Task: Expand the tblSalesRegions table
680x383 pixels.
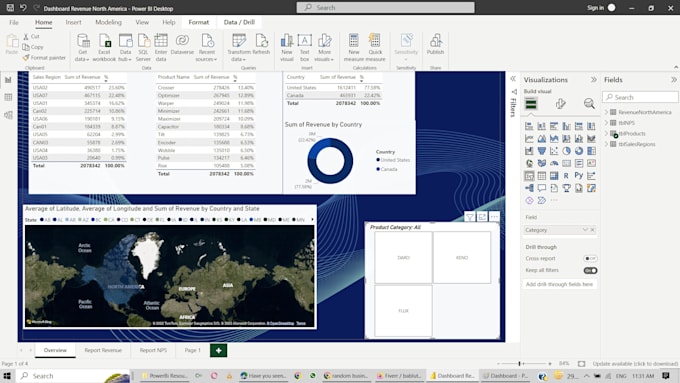Action: [x=606, y=144]
